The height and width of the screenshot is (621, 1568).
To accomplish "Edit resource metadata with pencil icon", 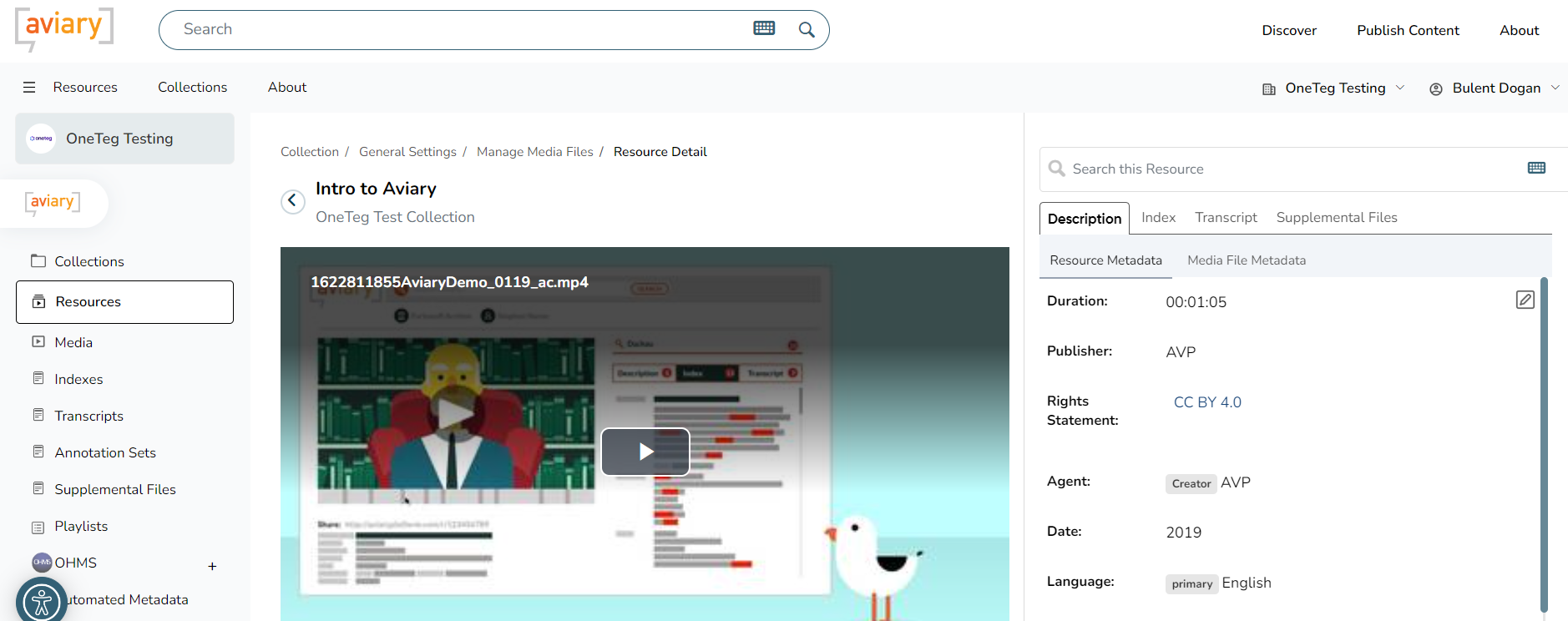I will click(x=1524, y=300).
